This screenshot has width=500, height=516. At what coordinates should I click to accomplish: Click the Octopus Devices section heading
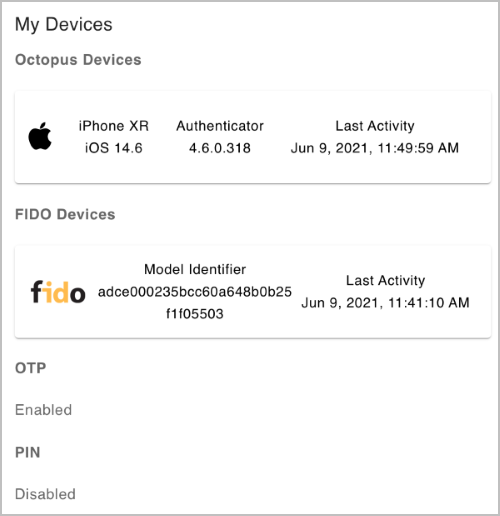(x=78, y=60)
